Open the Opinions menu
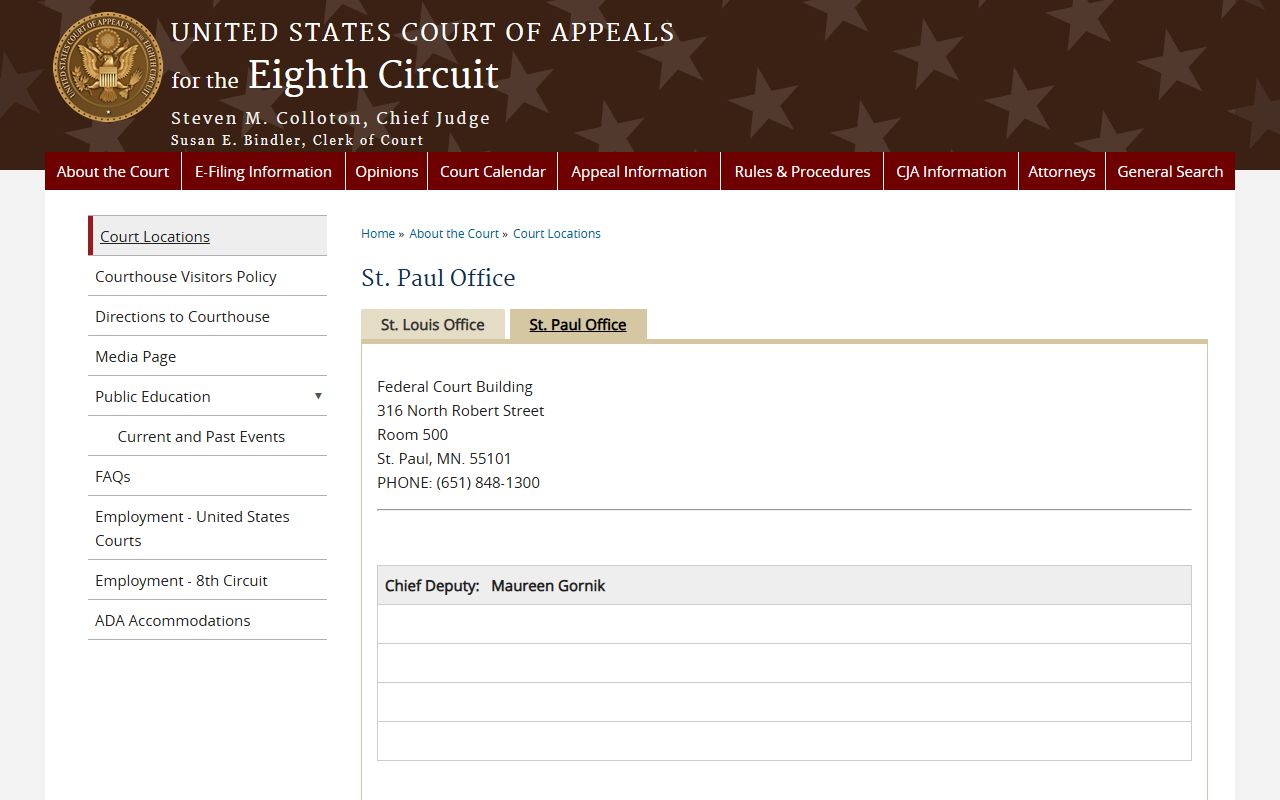 [x=386, y=171]
